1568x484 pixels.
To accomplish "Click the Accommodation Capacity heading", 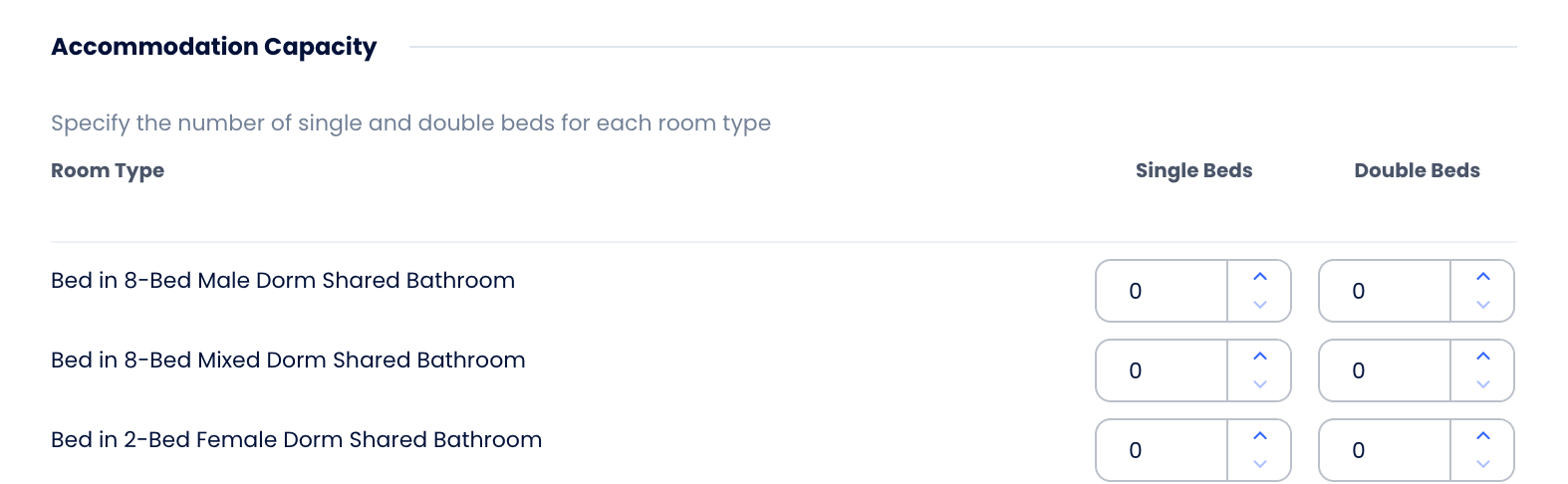I will [x=214, y=47].
